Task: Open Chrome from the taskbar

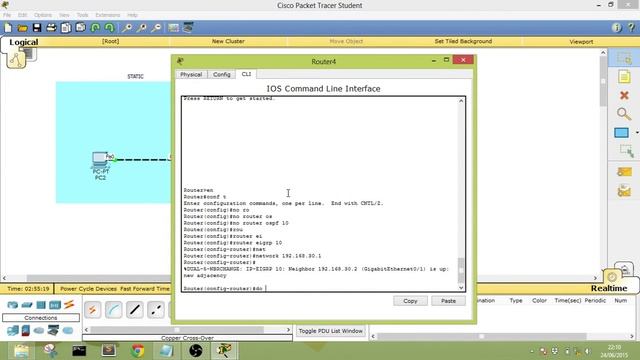Action: [138, 350]
